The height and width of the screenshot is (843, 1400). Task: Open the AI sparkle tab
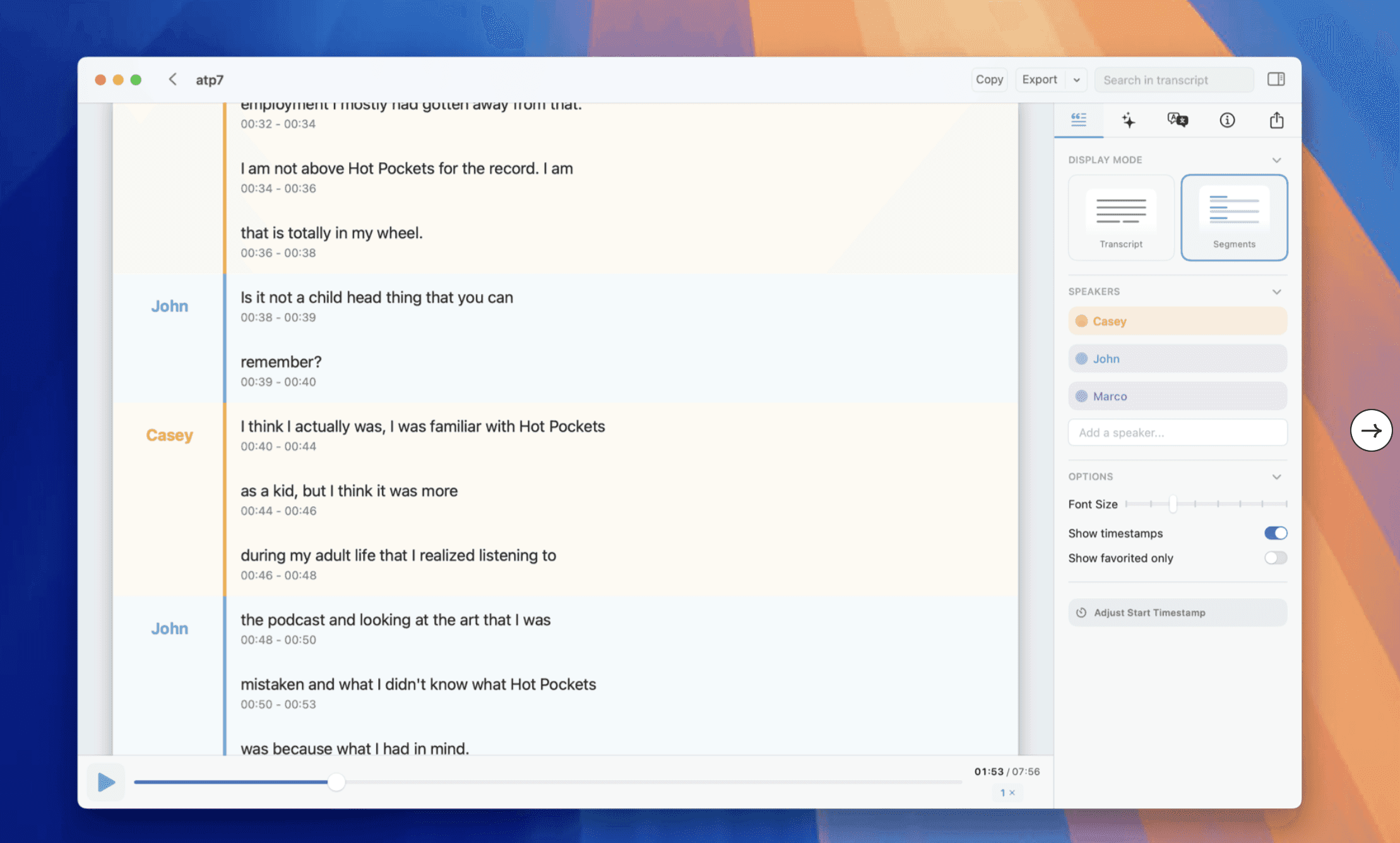[x=1128, y=120]
